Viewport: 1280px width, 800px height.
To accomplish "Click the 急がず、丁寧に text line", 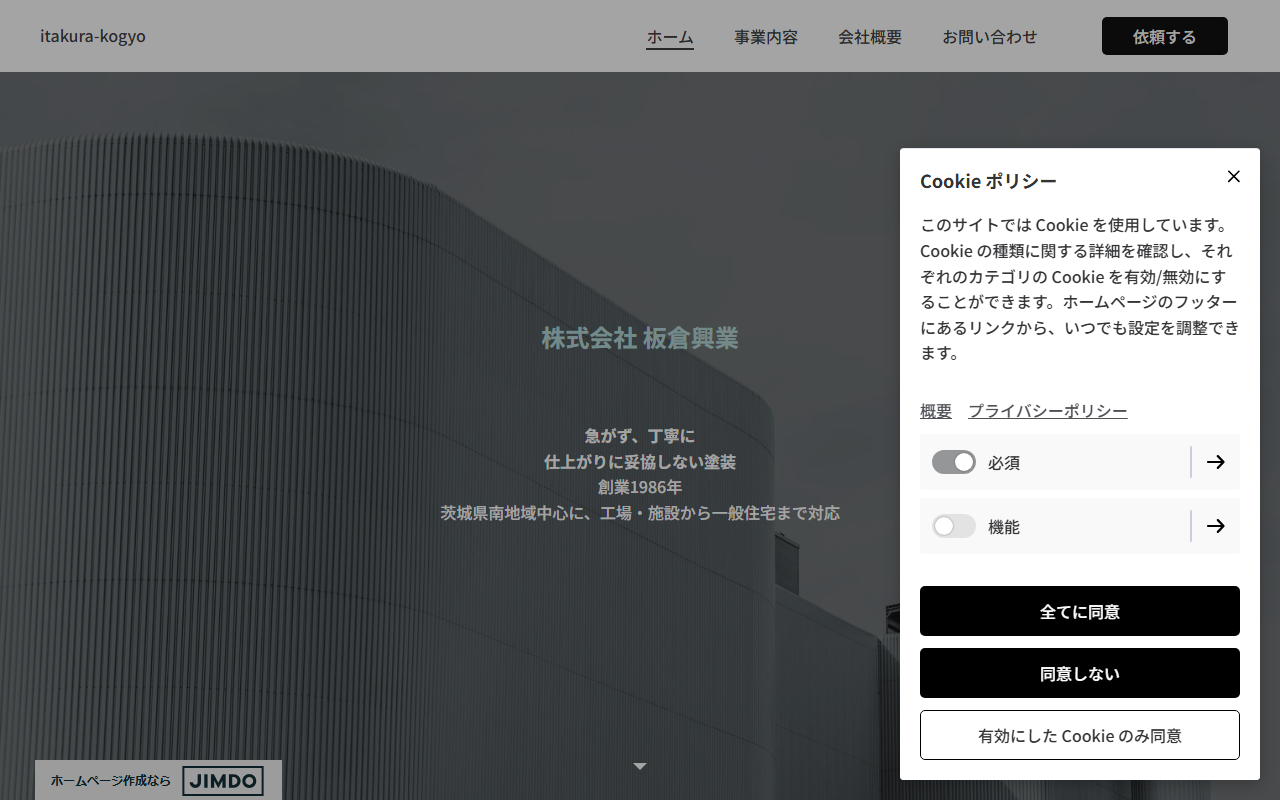I will [640, 435].
